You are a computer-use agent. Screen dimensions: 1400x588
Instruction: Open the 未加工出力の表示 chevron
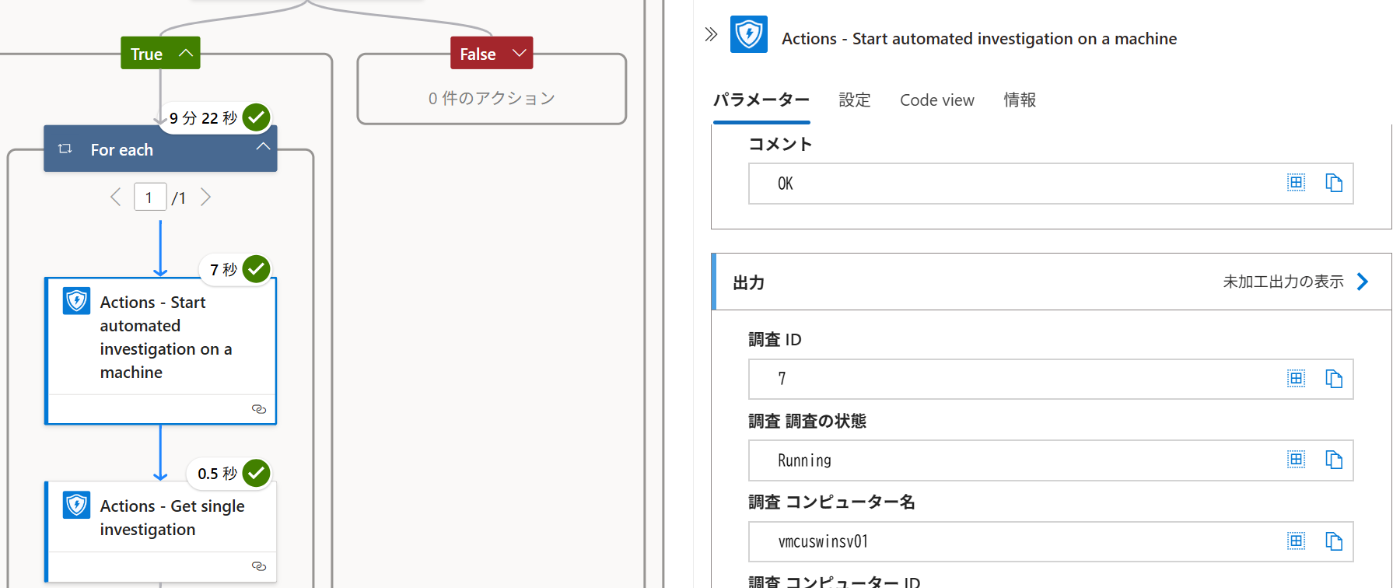[1362, 282]
